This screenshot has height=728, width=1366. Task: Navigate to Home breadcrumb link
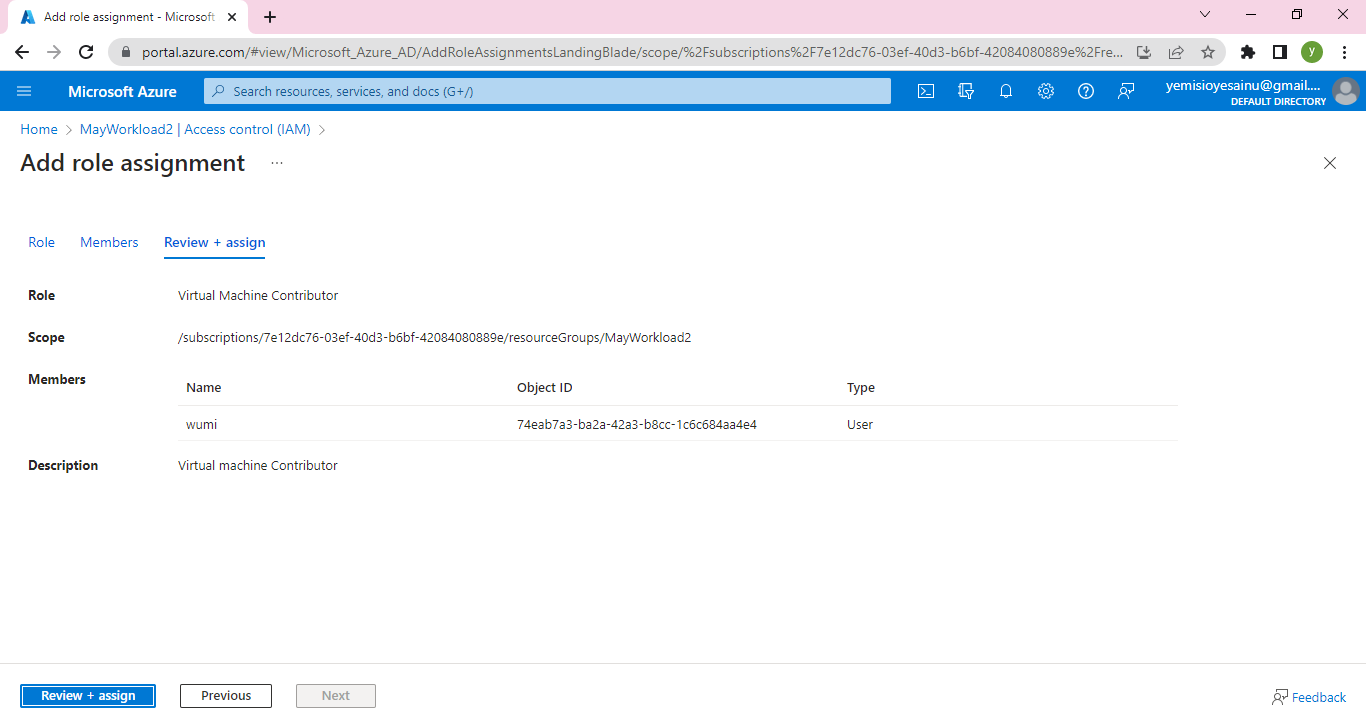[39, 129]
